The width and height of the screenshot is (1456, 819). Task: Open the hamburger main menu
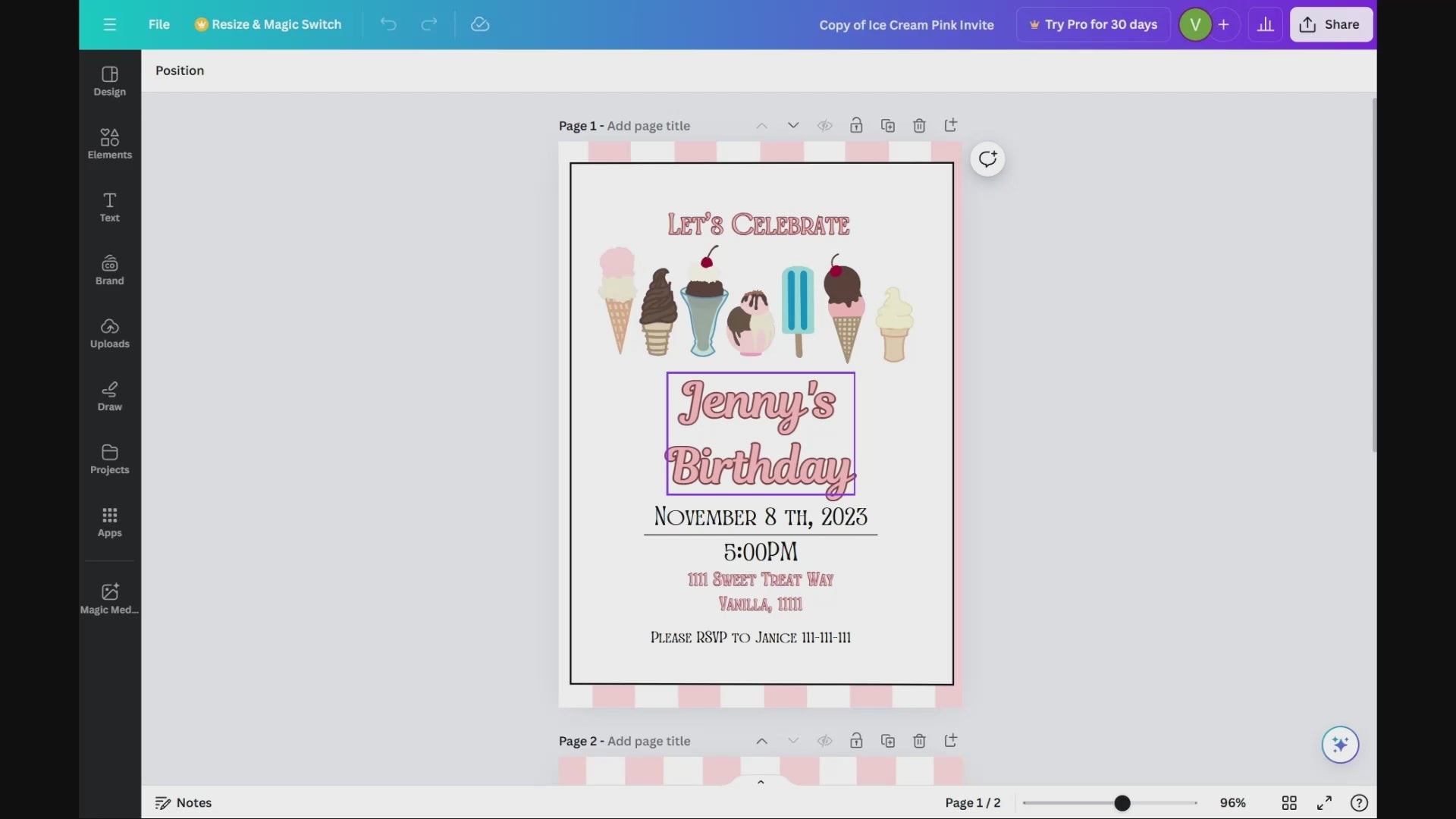click(110, 24)
